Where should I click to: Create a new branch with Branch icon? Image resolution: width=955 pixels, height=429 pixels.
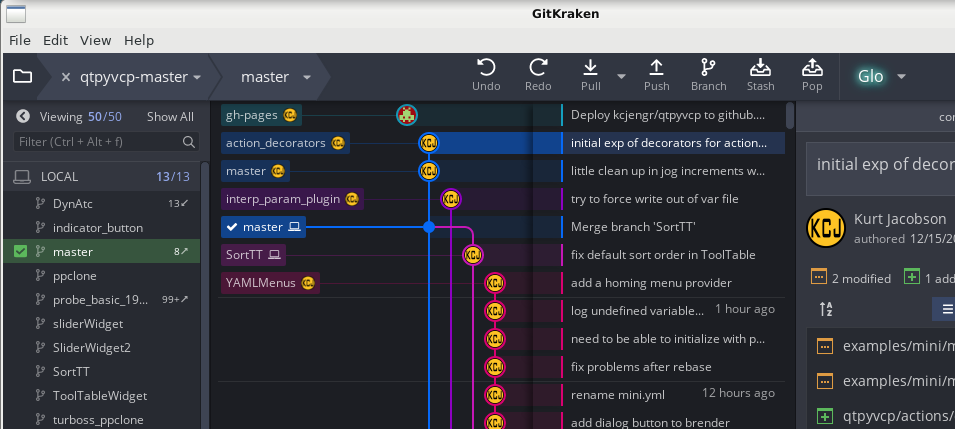coord(708,67)
